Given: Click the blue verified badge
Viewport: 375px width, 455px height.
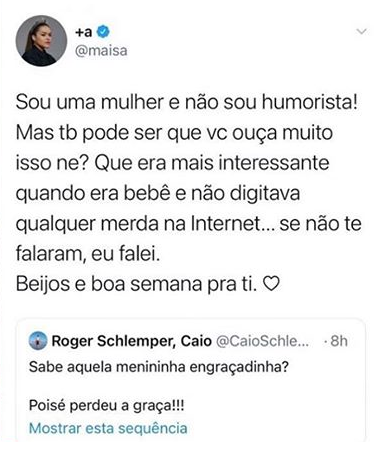Looking at the screenshot, I should tap(103, 32).
